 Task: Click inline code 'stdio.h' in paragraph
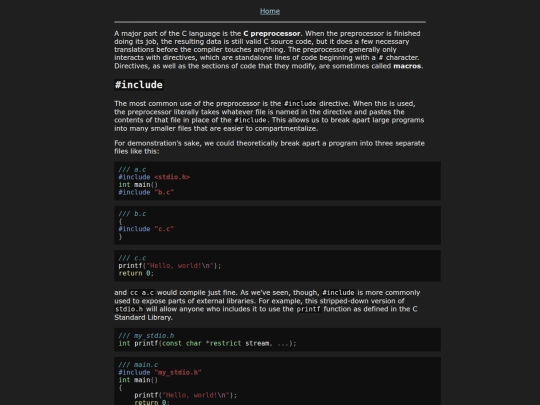128,309
